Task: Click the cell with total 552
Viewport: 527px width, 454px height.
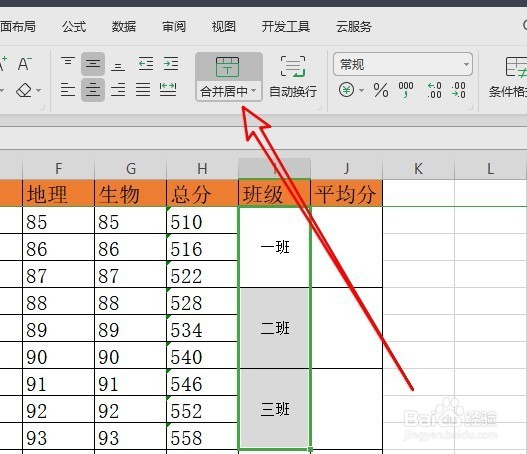Action: click(x=202, y=409)
